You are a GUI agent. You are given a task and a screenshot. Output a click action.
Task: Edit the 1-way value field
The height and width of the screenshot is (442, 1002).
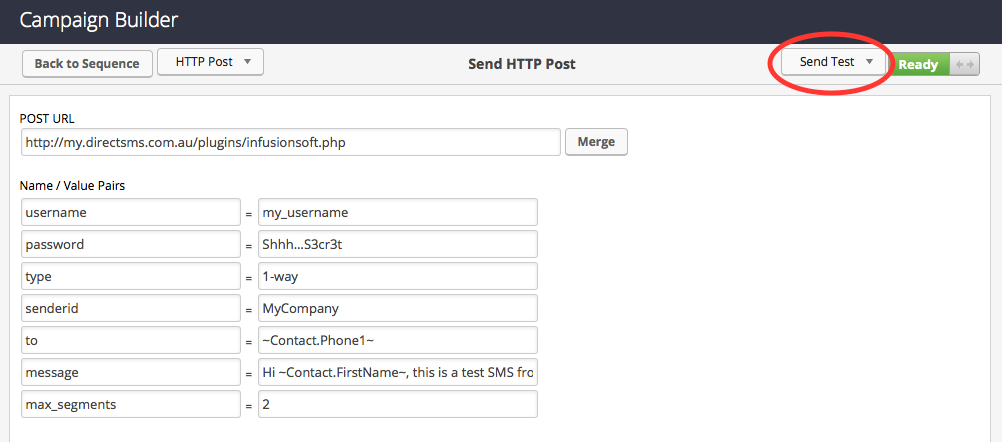tap(397, 277)
